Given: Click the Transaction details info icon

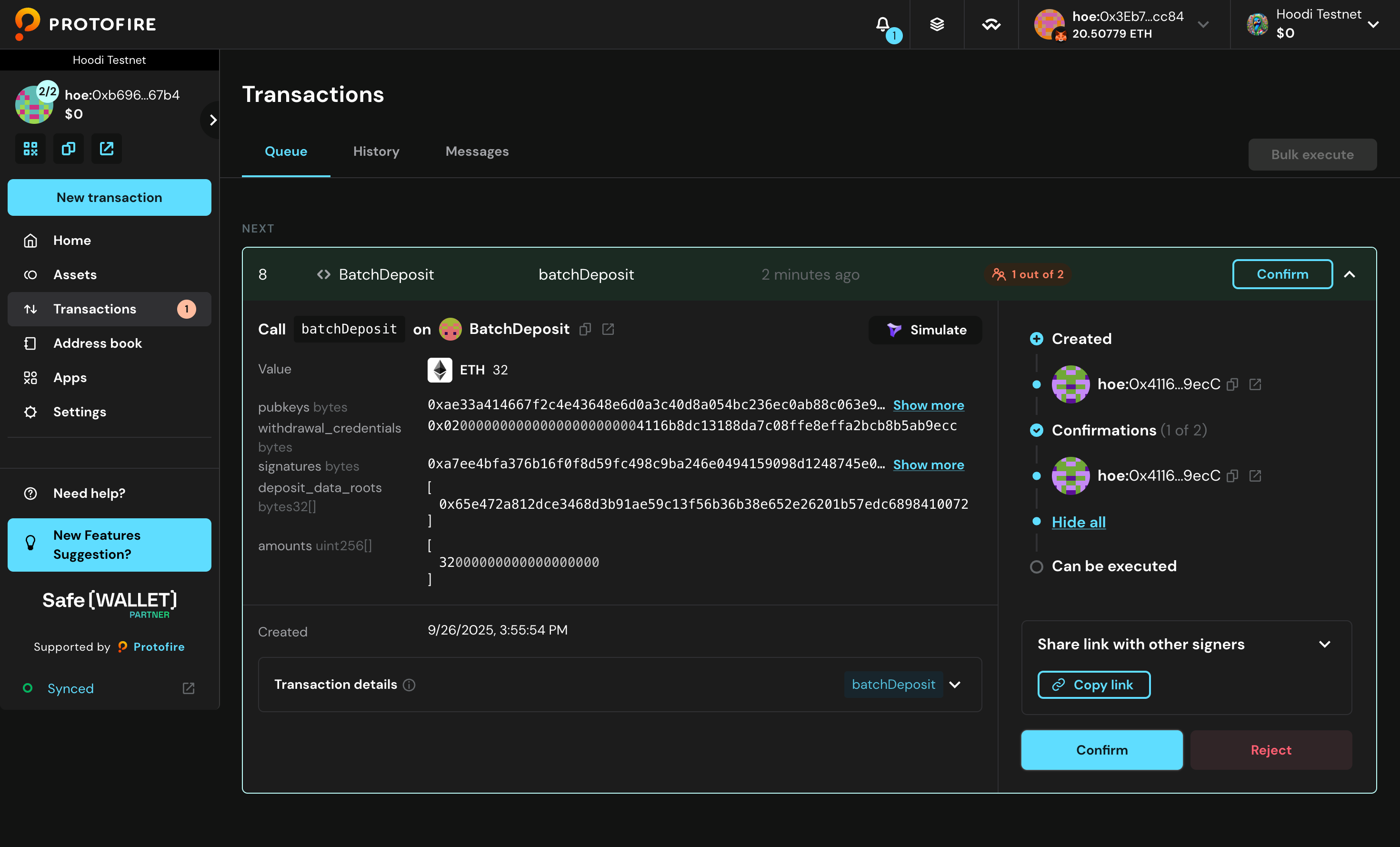Looking at the screenshot, I should point(409,685).
